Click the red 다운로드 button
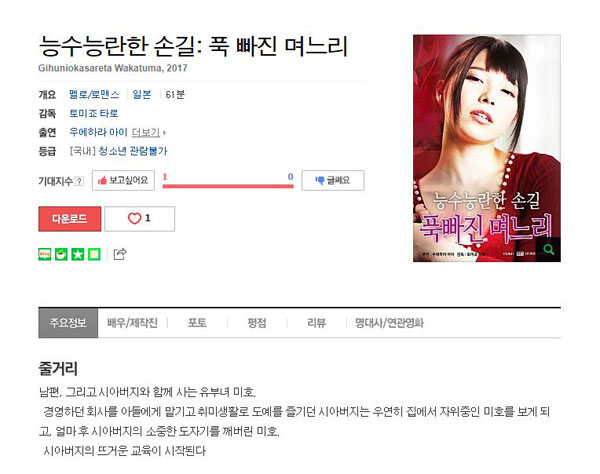The image size is (600, 474). tap(70, 219)
